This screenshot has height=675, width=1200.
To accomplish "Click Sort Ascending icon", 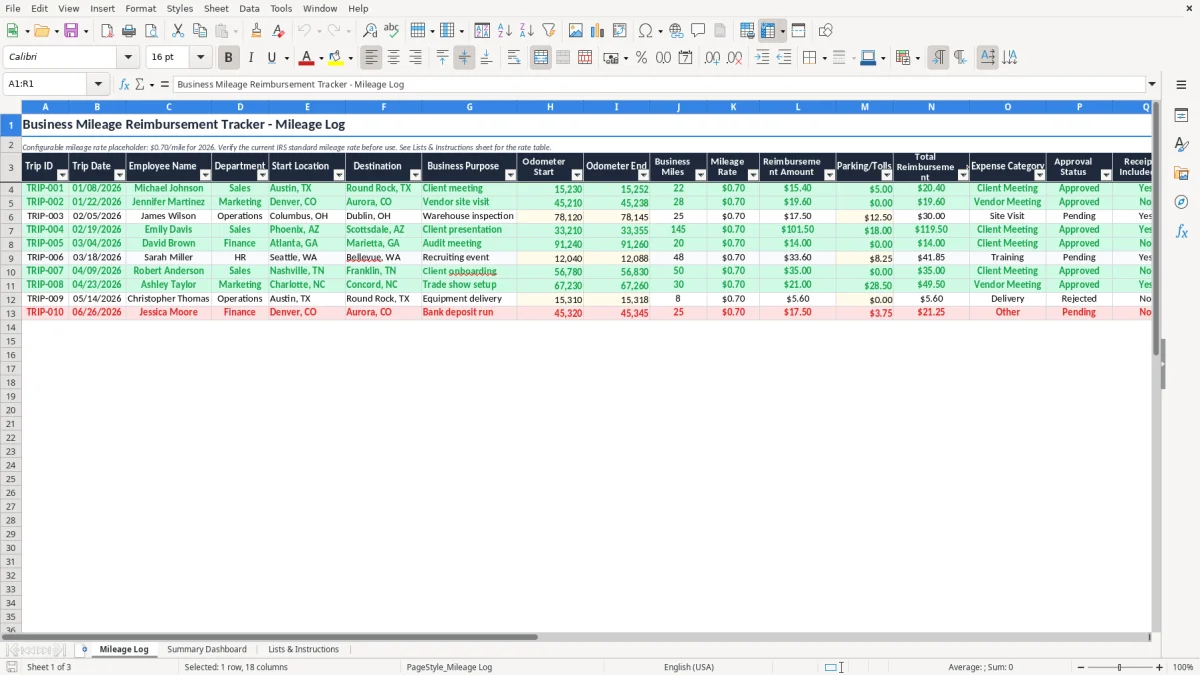I will (505, 31).
